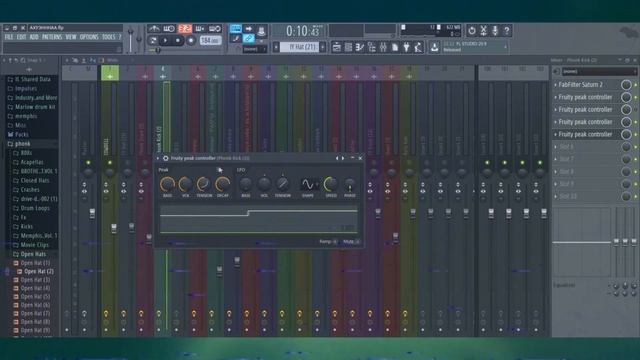Viewport: 640px width, 360px height.
Task: Click the stop button in transport
Action: (x=178, y=40)
